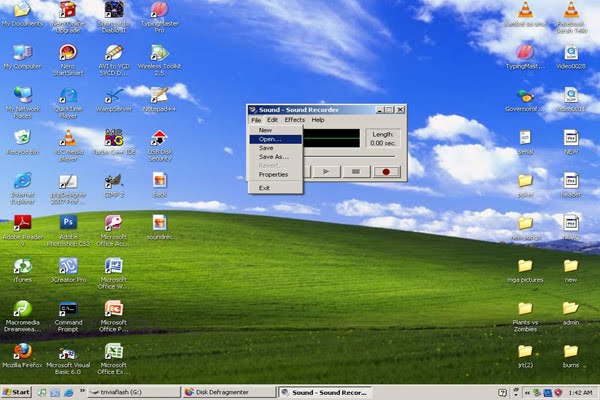Open the Help menu in Sound Recorder
The height and width of the screenshot is (400, 600).
(318, 120)
